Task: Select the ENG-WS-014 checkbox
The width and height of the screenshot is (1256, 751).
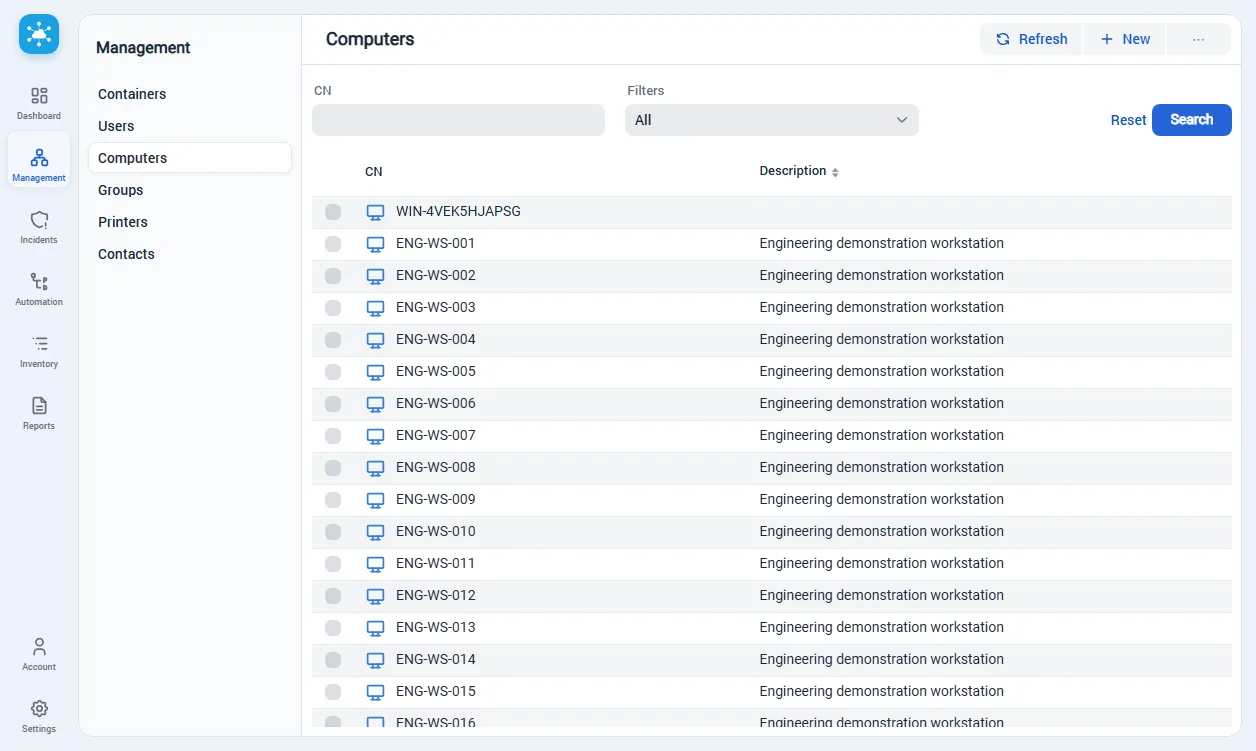Action: point(333,660)
